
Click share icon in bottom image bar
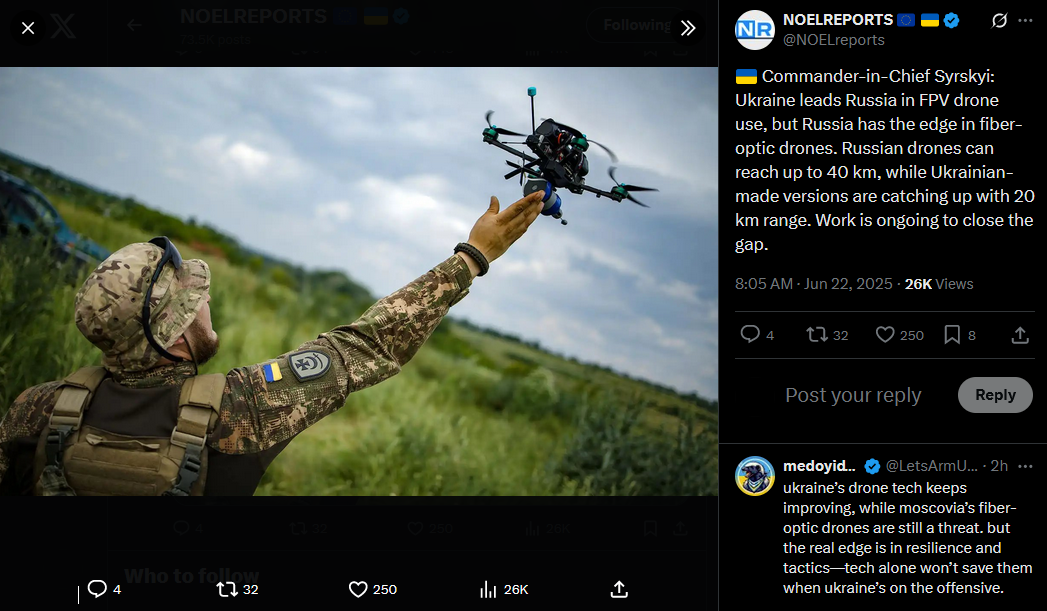619,589
